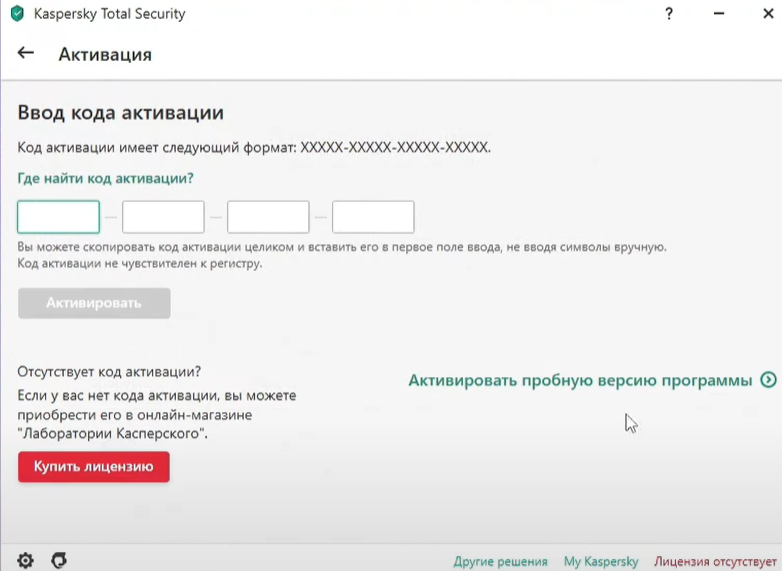Go back using the arrow next to Активация

pyautogui.click(x=25, y=53)
